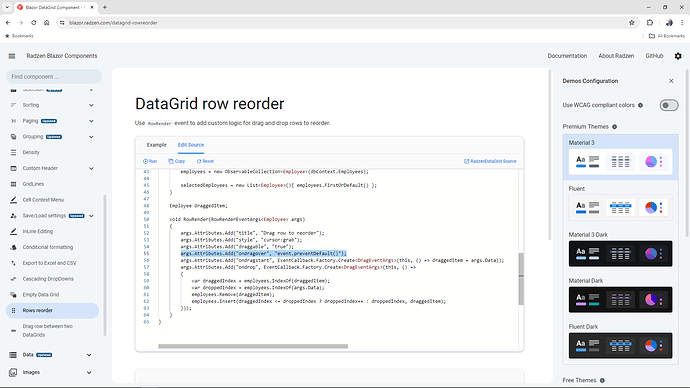Select the Material 3 Dark theme swatch

pyautogui.click(x=620, y=253)
